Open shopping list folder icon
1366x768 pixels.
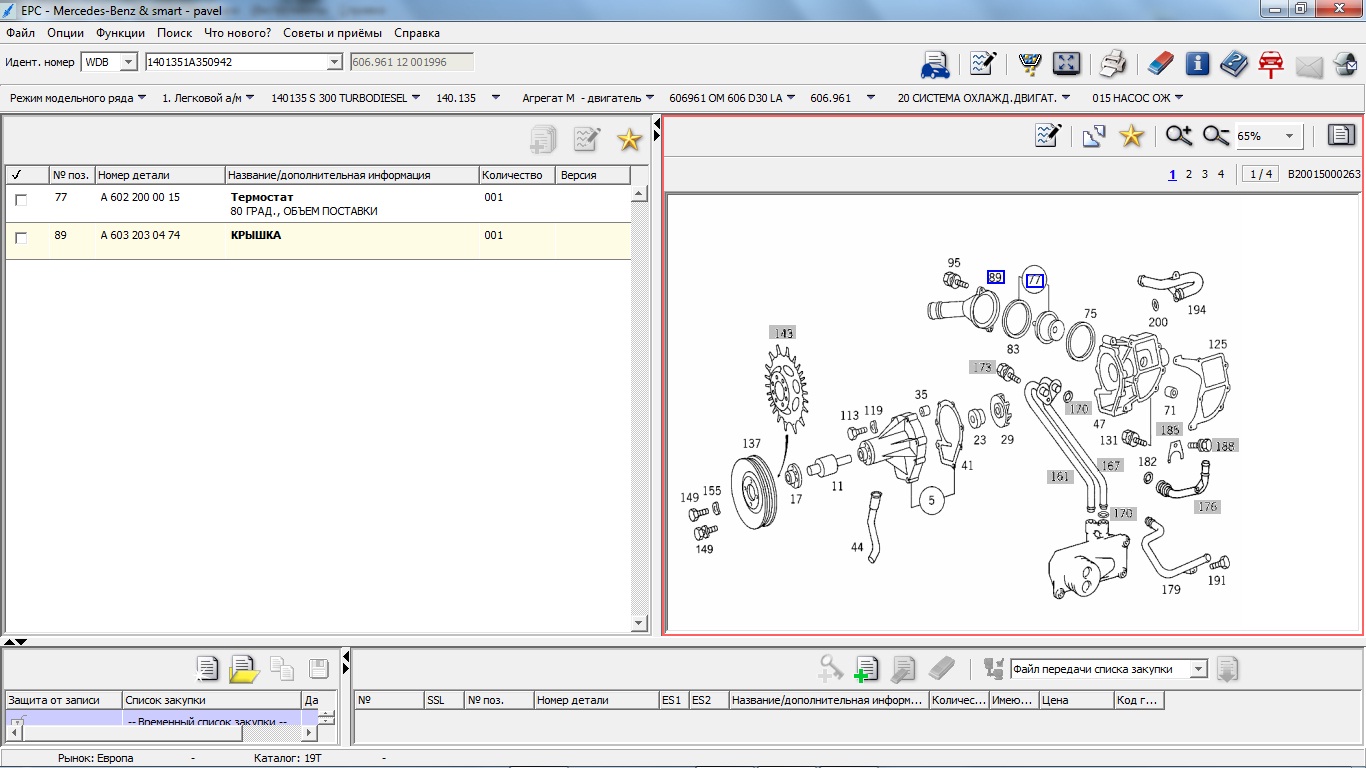coord(244,669)
